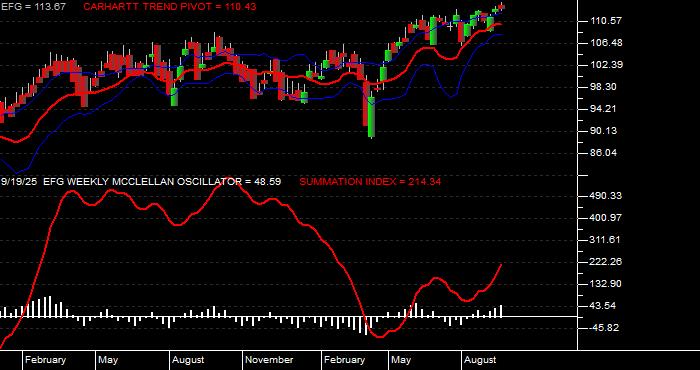700x370 pixels.
Task: Click the 9/19/25 date label
Action: point(19,182)
